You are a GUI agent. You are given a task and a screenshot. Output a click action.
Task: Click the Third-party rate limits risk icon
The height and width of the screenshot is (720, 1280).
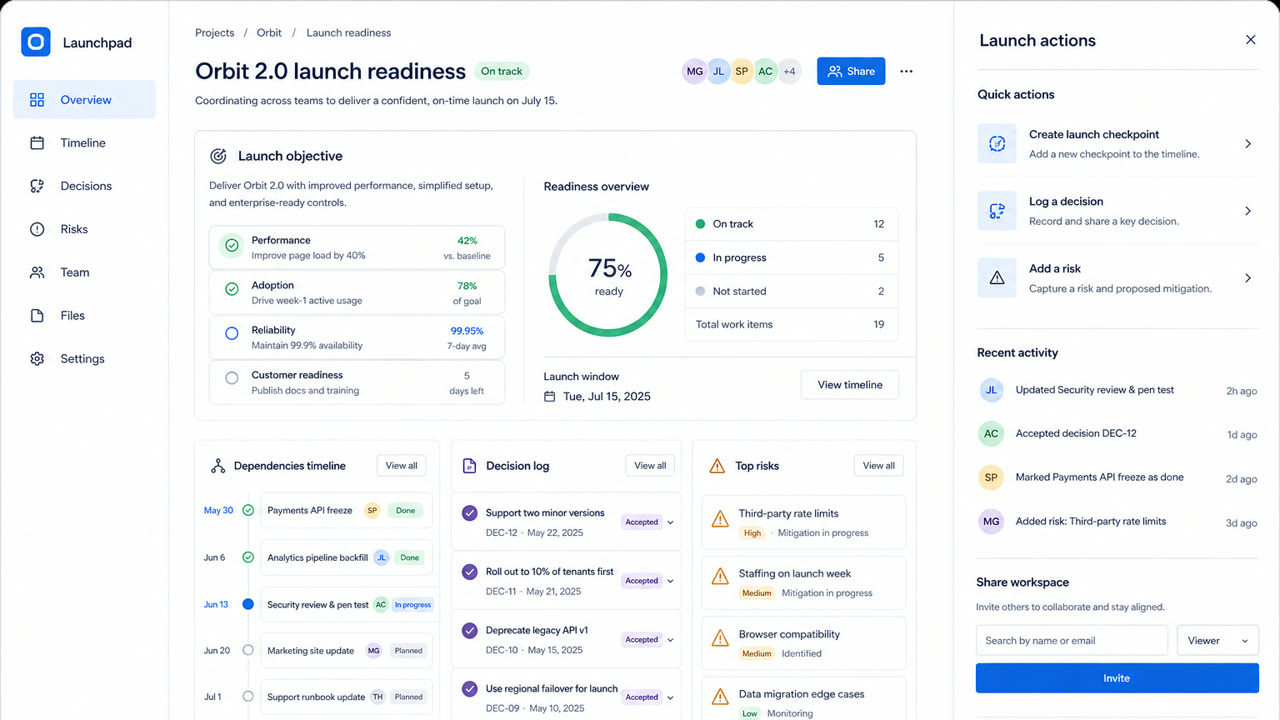point(720,519)
